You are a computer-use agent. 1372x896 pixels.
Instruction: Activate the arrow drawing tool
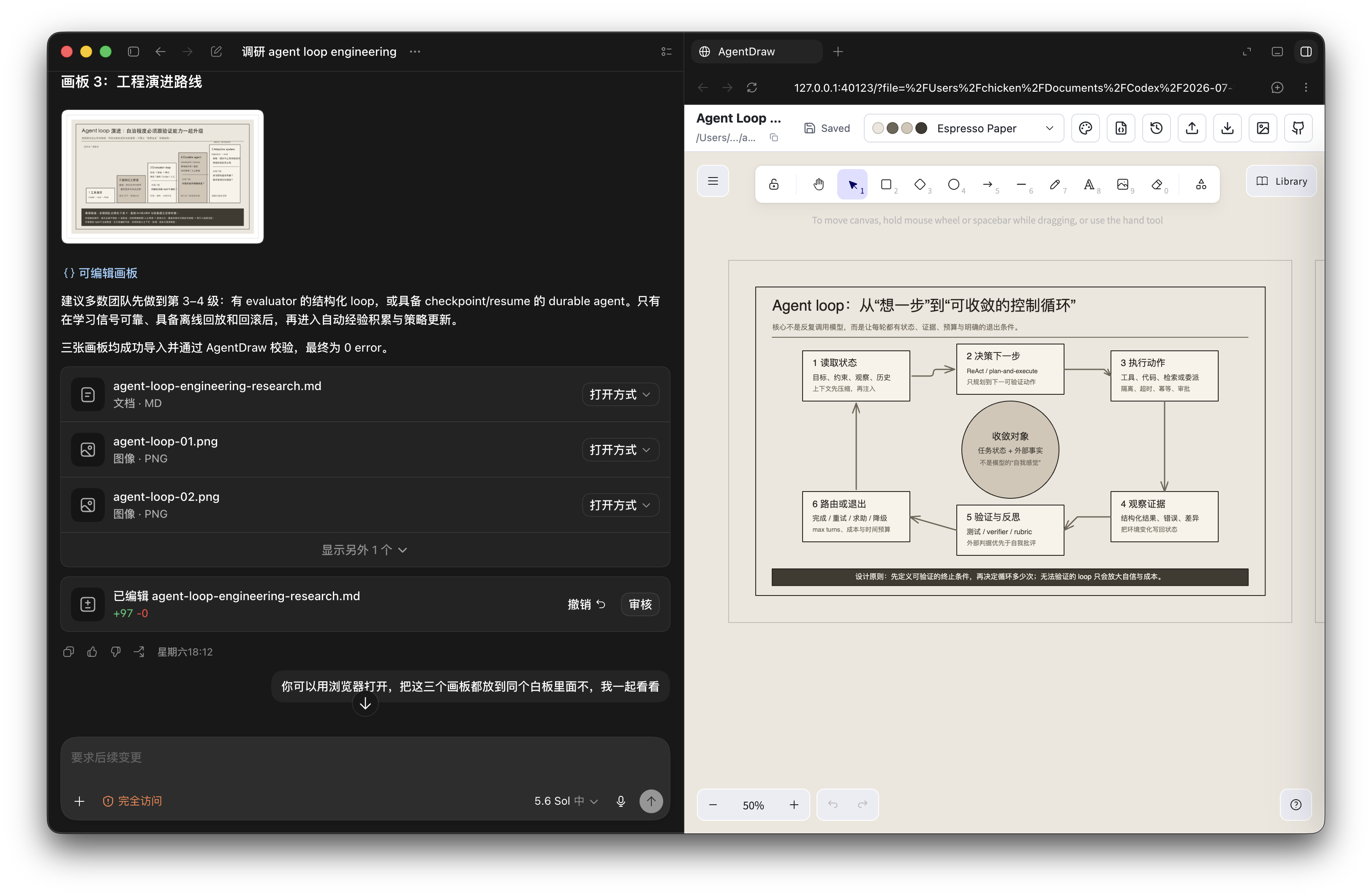(x=988, y=184)
